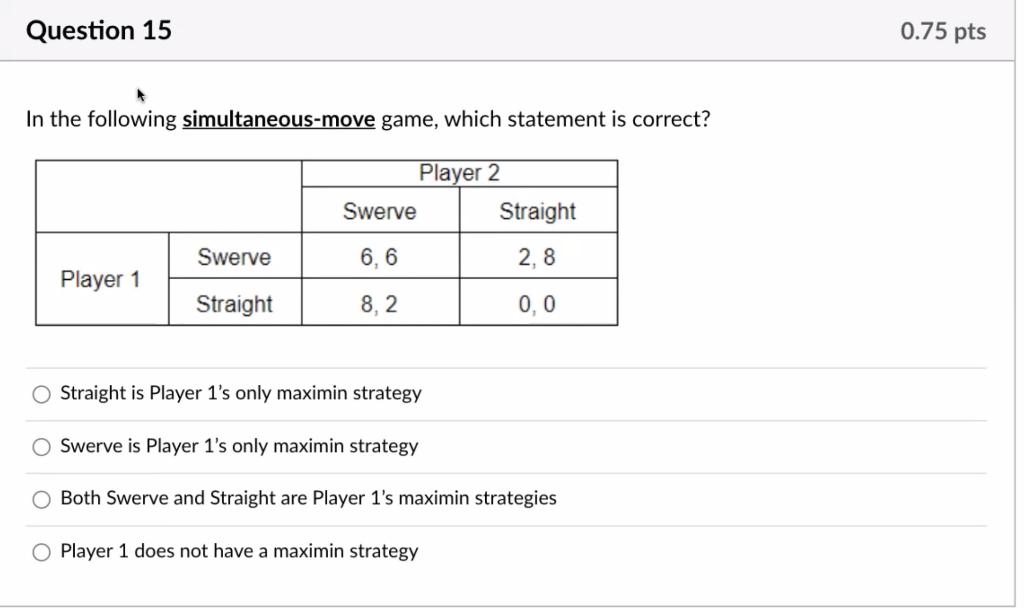Select radio button for Straight only maximin strategy
Viewport: 1024px width, 608px height.
(42, 394)
